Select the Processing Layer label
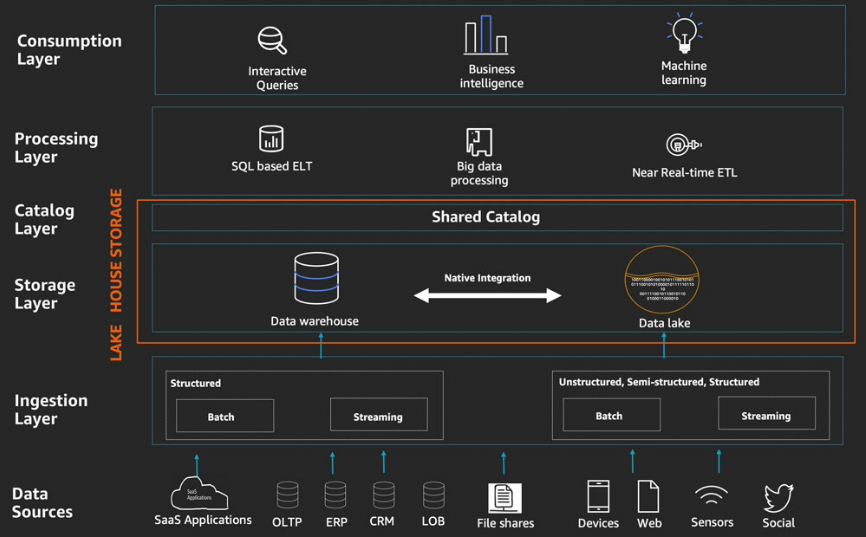The width and height of the screenshot is (866, 537). click(56, 148)
